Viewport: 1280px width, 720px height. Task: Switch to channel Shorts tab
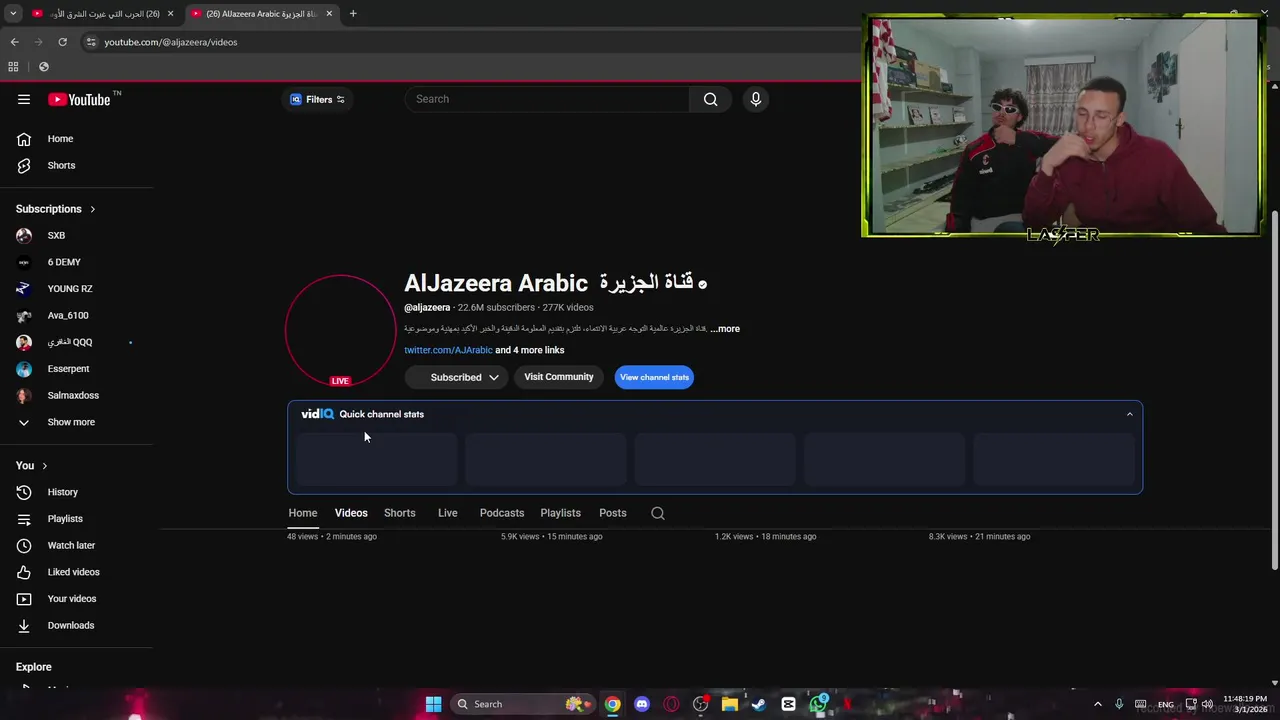tap(400, 513)
